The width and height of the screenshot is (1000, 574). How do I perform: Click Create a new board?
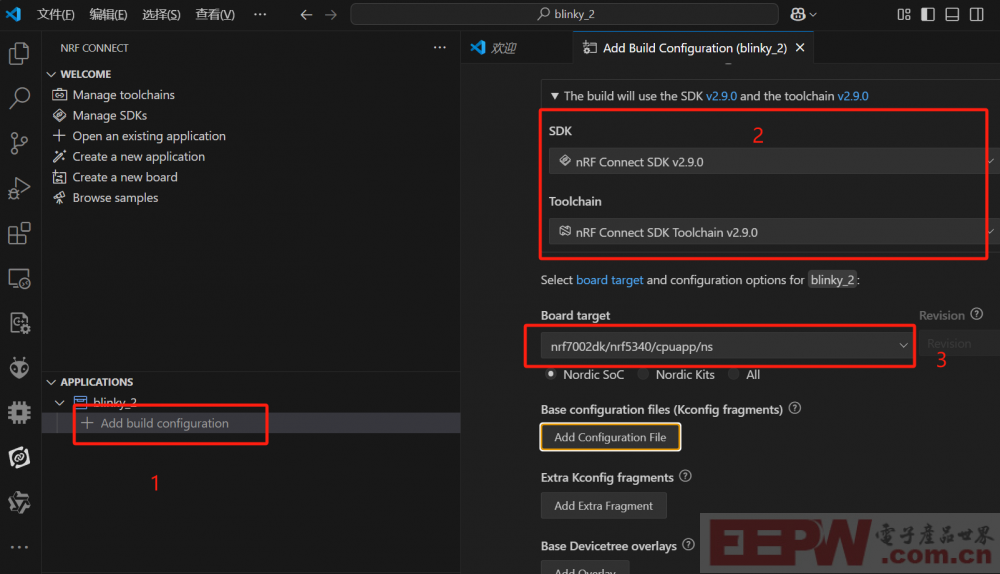click(x=125, y=177)
